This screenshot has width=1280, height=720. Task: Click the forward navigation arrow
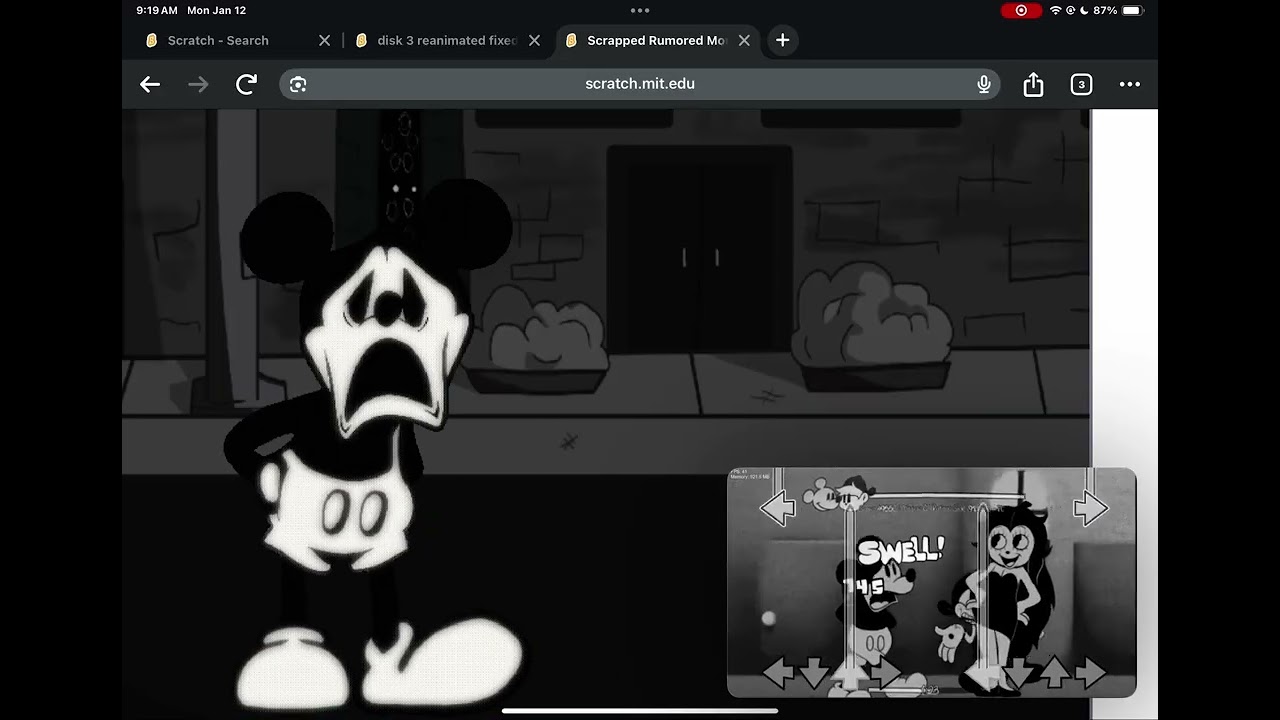click(198, 85)
